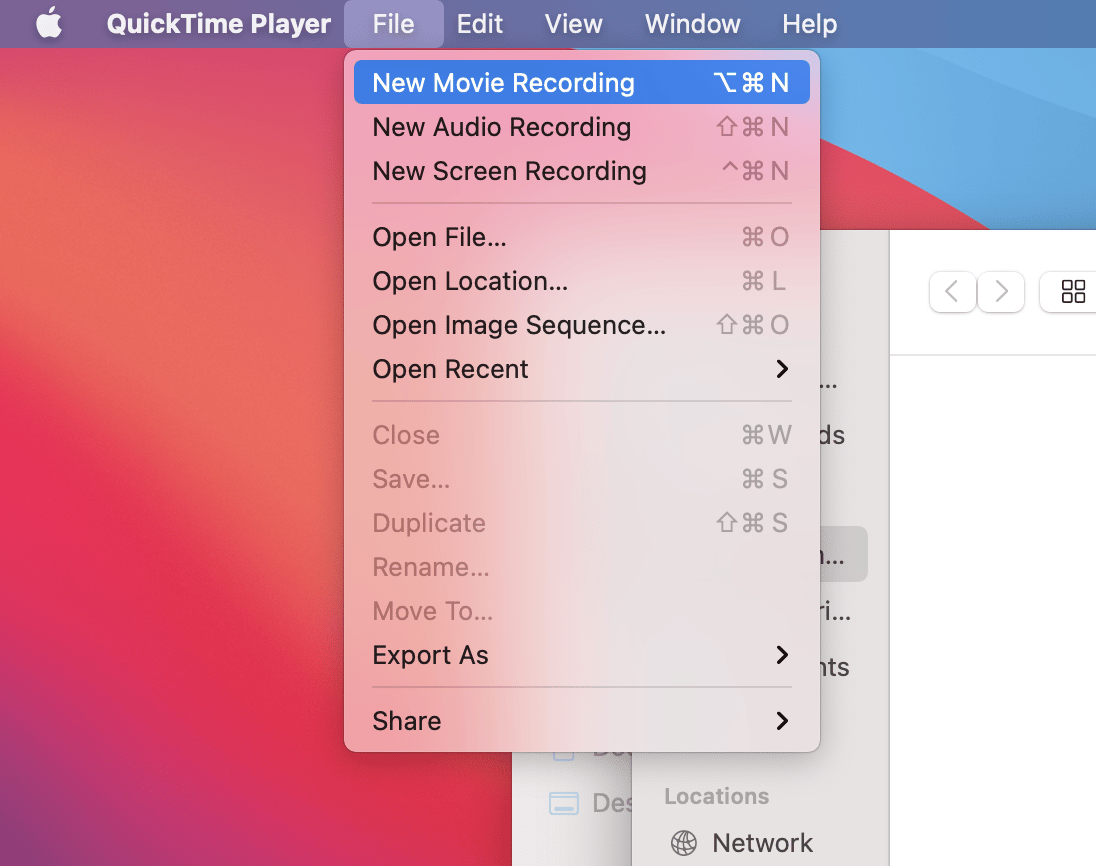Go back in Finder window
Image resolution: width=1096 pixels, height=866 pixels.
pos(952,291)
